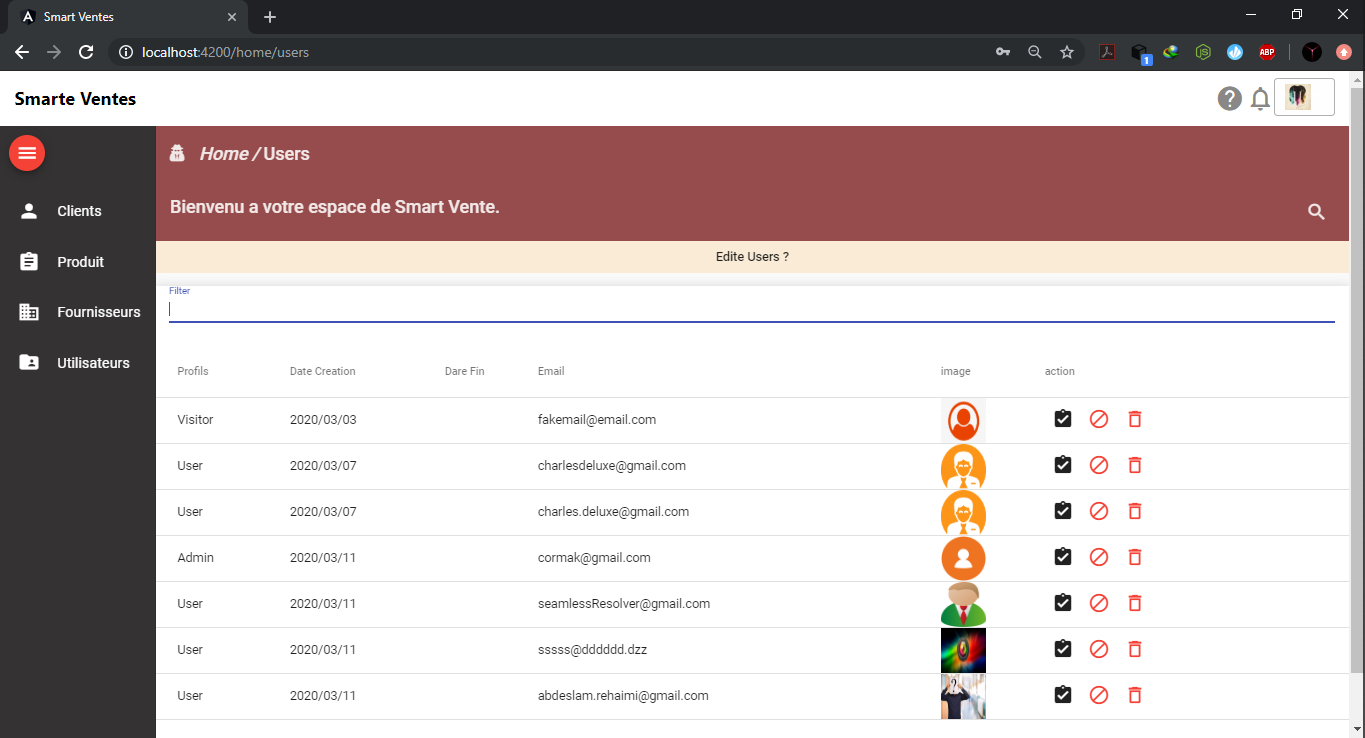The height and width of the screenshot is (738, 1365).
Task: Validate user charlesdeluxe@gmail.com with check icon
Action: point(1063,465)
